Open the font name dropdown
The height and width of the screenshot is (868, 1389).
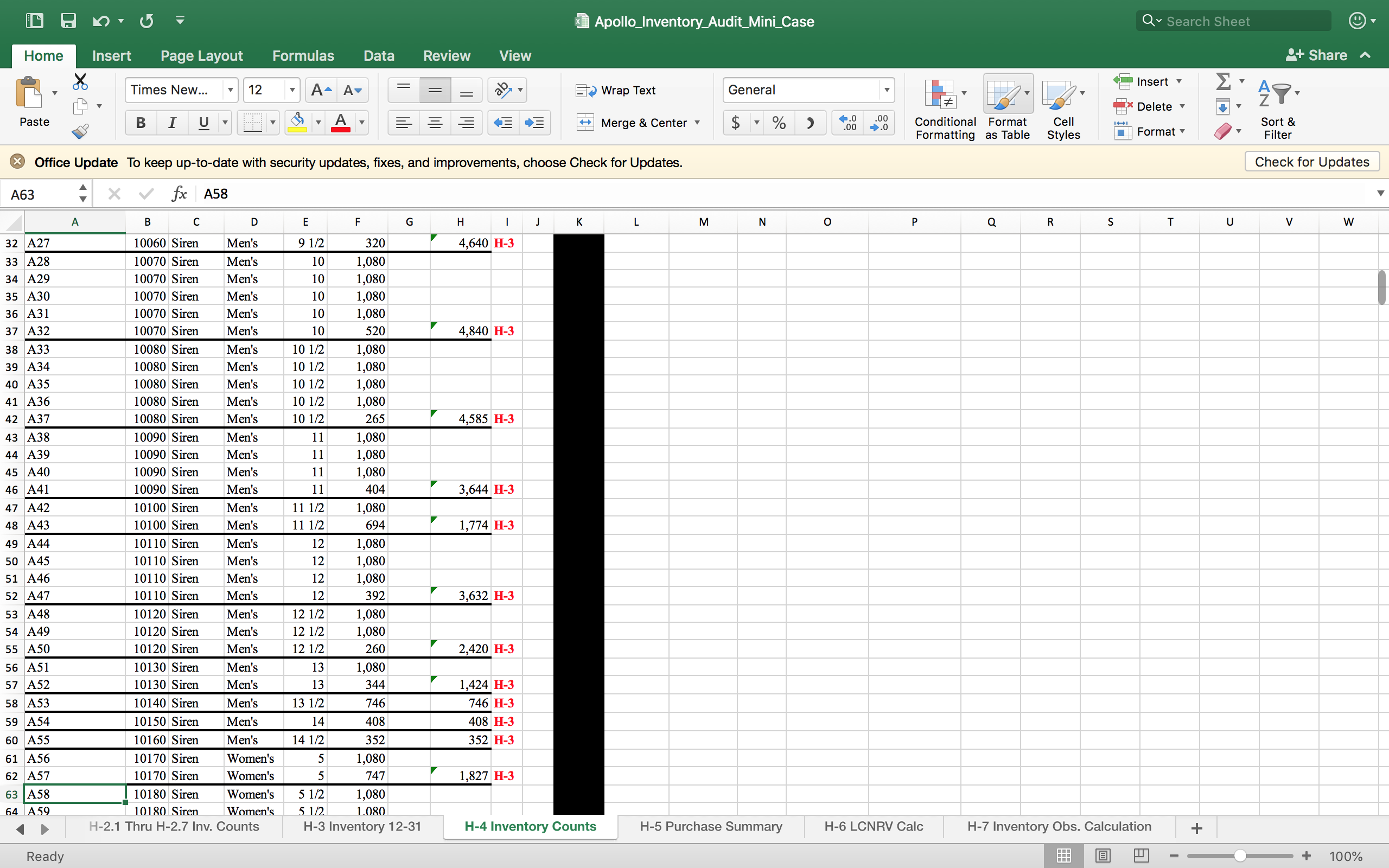tap(230, 90)
